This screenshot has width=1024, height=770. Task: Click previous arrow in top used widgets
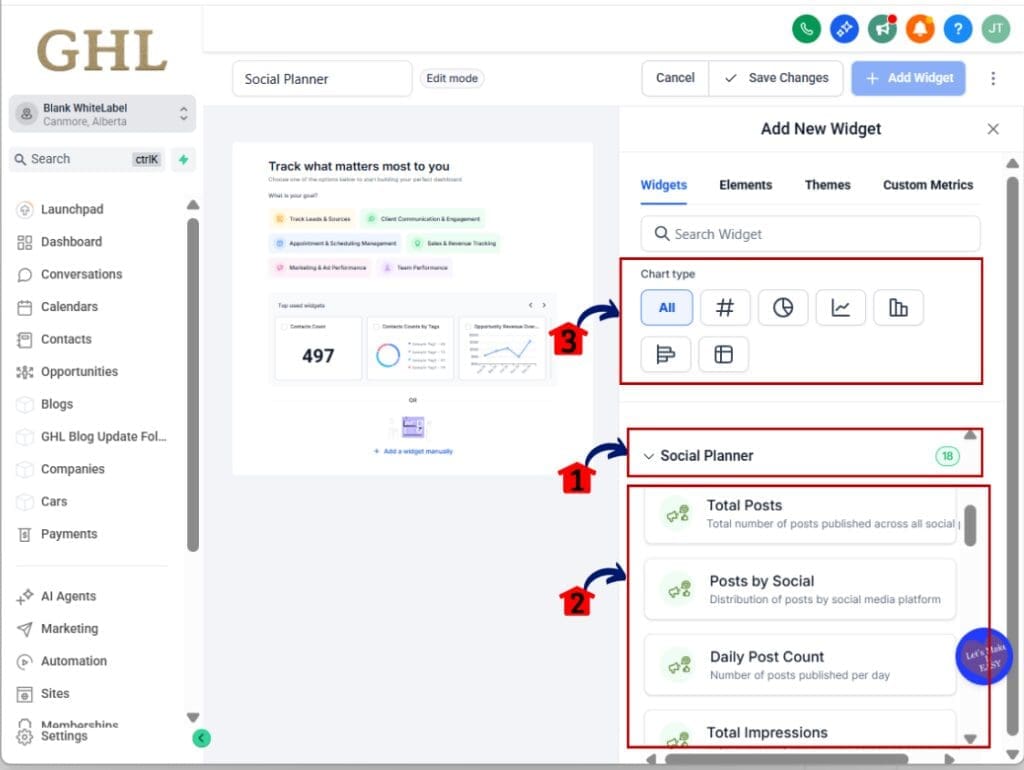(530, 305)
